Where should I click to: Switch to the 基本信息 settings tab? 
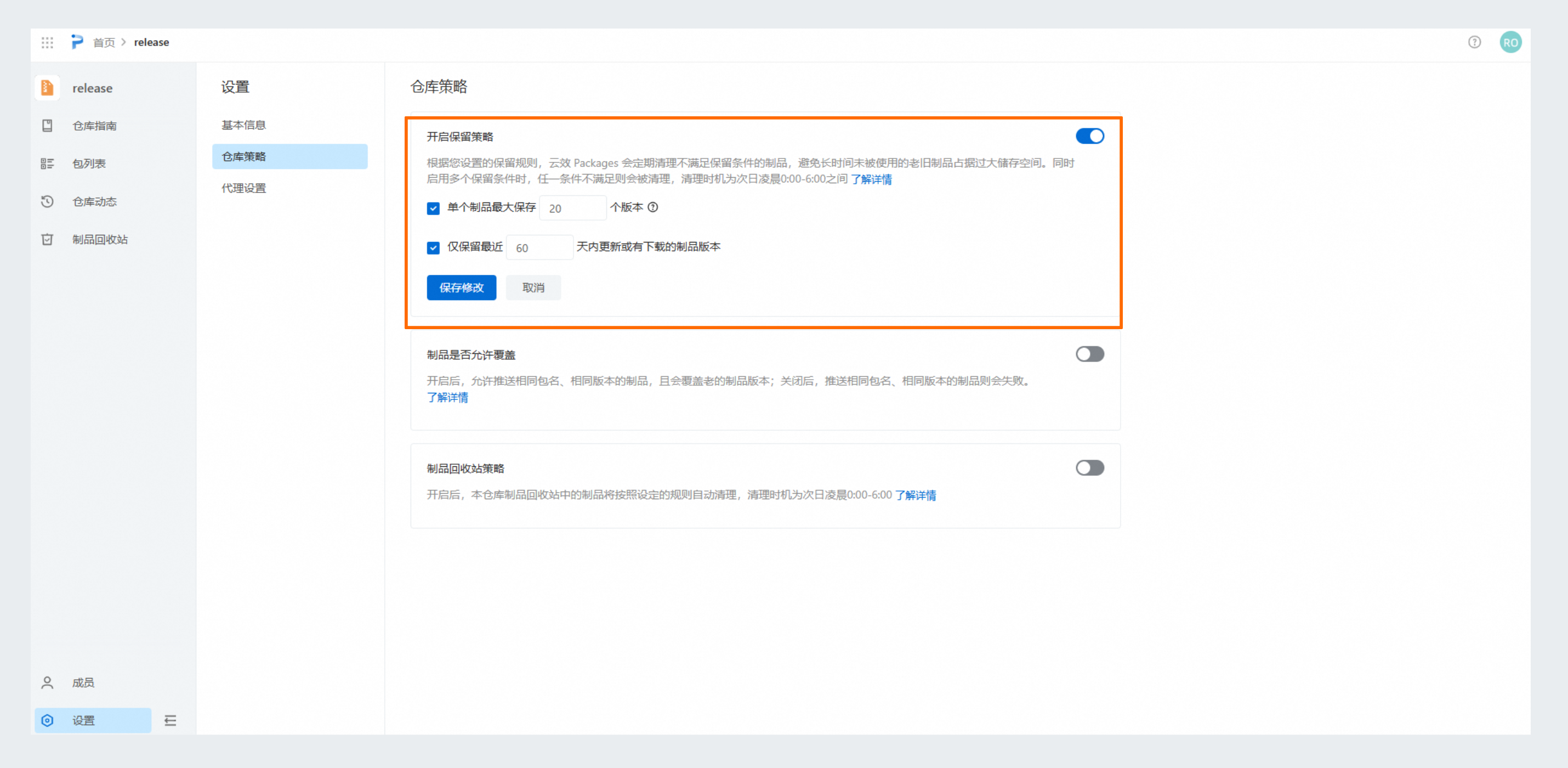tap(243, 125)
